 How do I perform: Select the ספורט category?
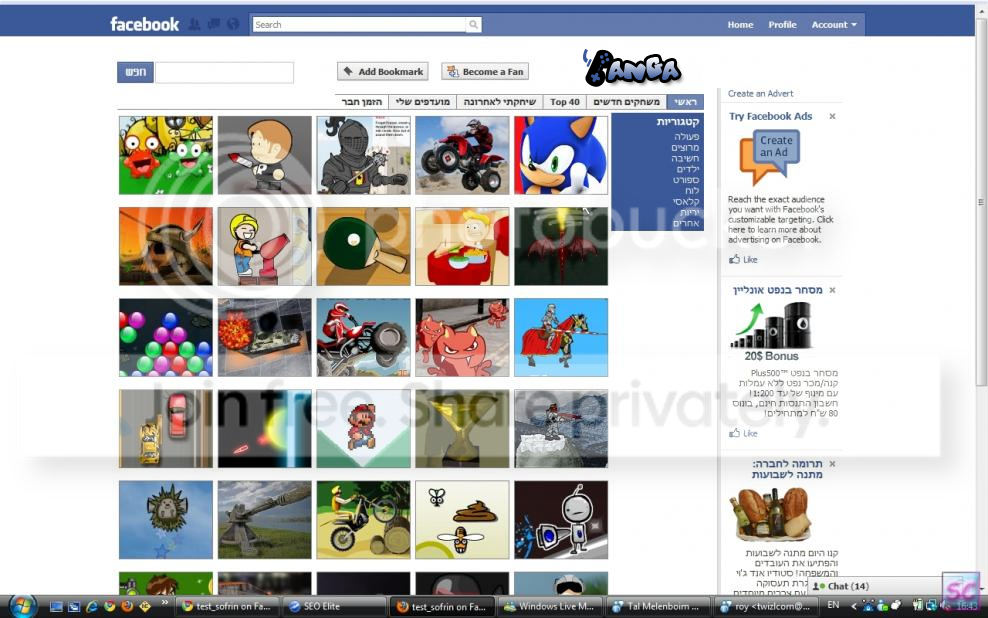pyautogui.click(x=686, y=180)
